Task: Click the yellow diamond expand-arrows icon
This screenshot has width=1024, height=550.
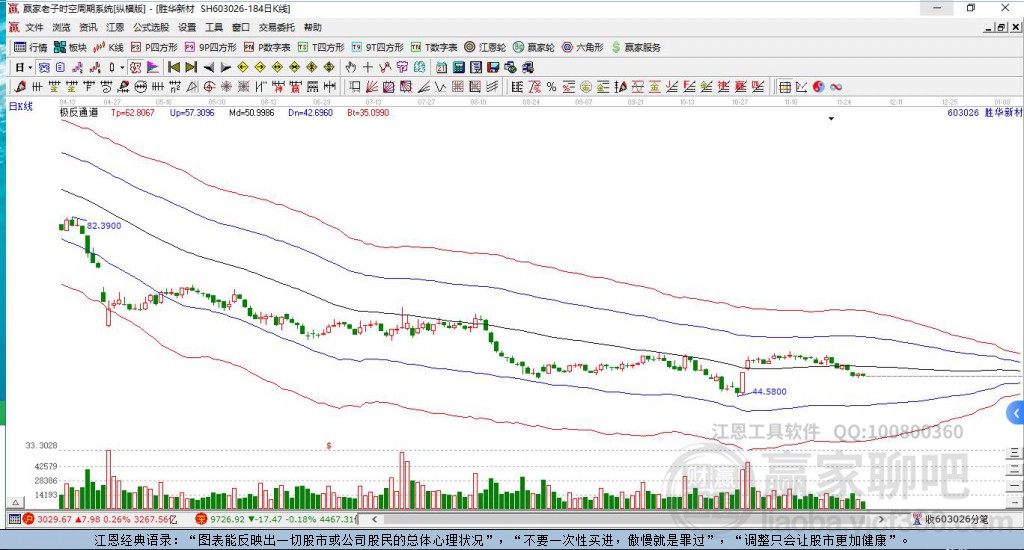Action: (278, 67)
